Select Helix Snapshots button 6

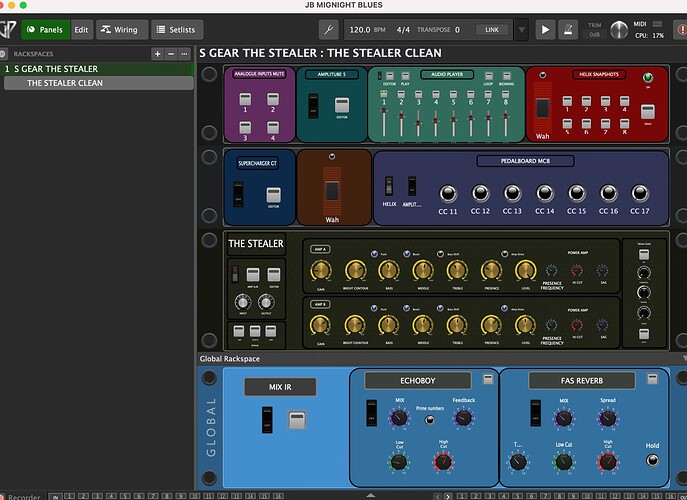[x=586, y=123]
